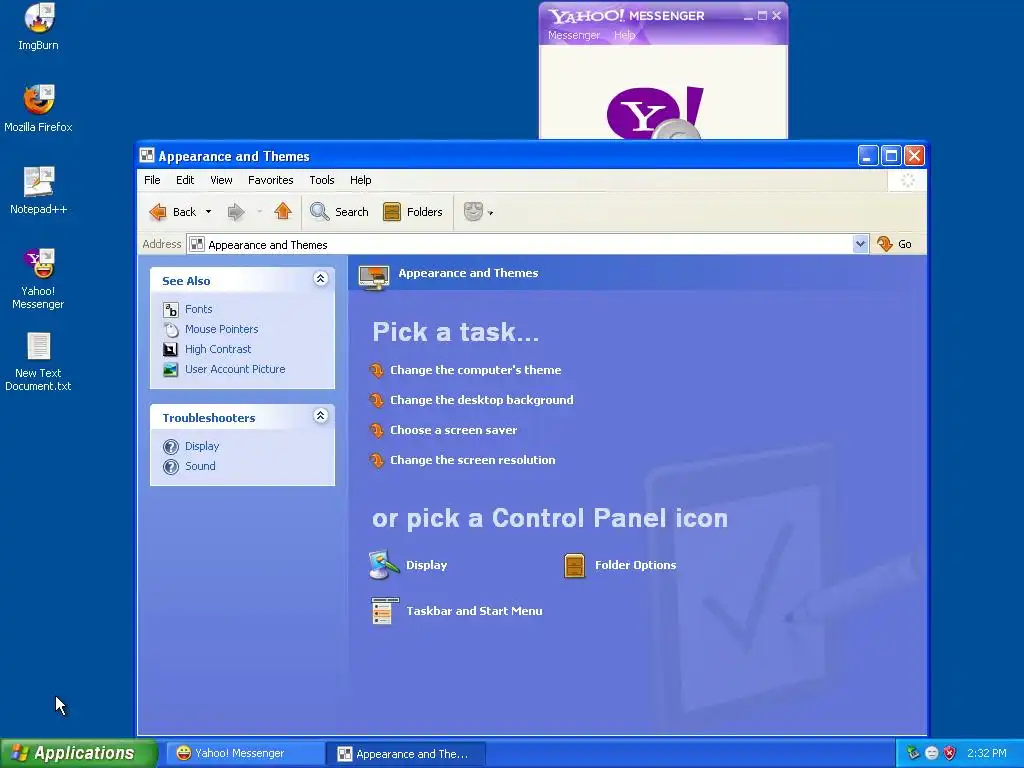1024x768 pixels.
Task: Click the Yahoo Messenger smiley tray icon
Action: (x=932, y=753)
